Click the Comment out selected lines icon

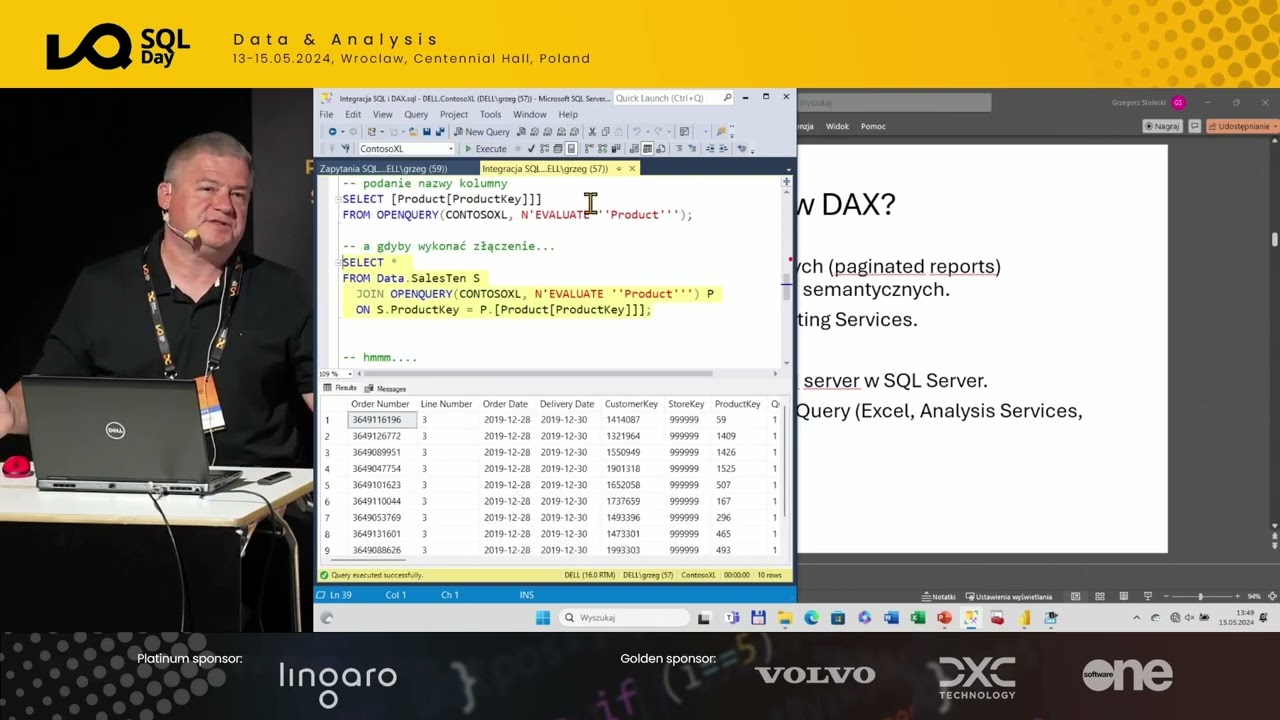click(679, 149)
